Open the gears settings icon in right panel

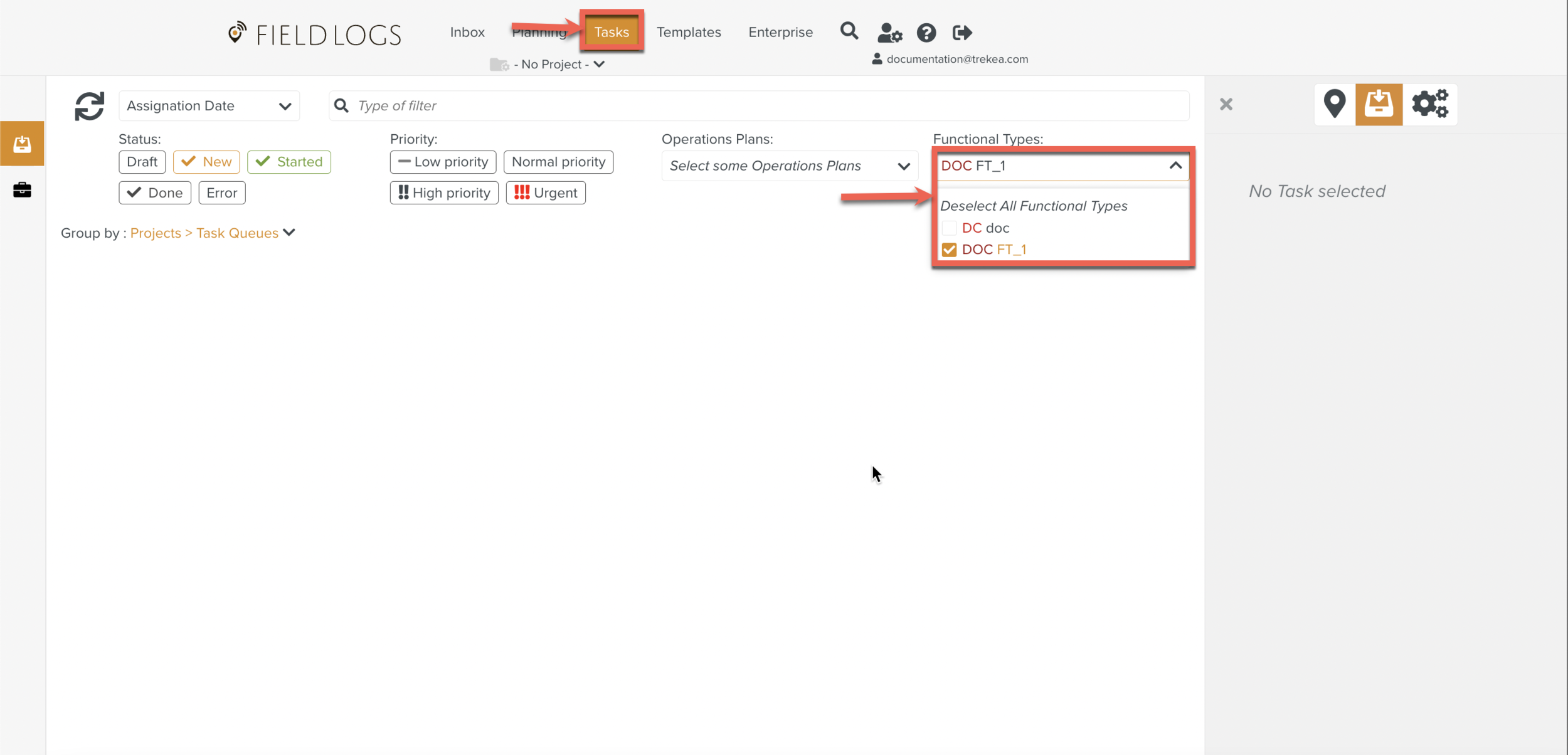1429,104
